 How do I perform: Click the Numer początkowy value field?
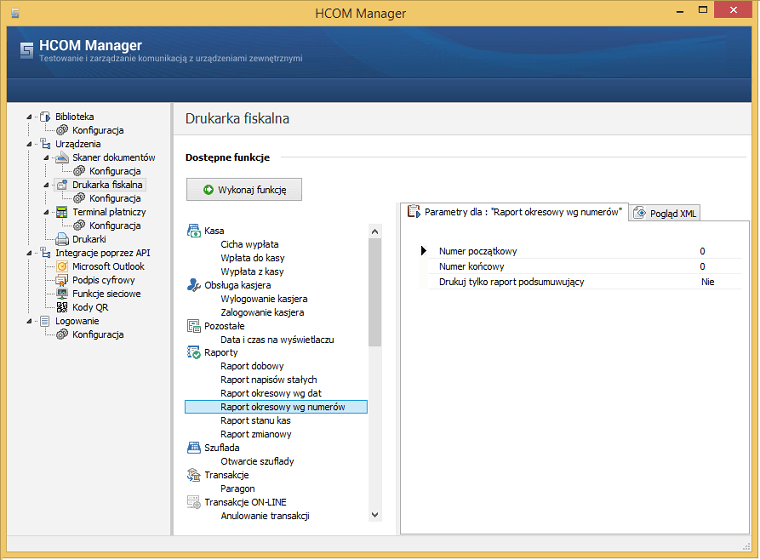[x=702, y=251]
